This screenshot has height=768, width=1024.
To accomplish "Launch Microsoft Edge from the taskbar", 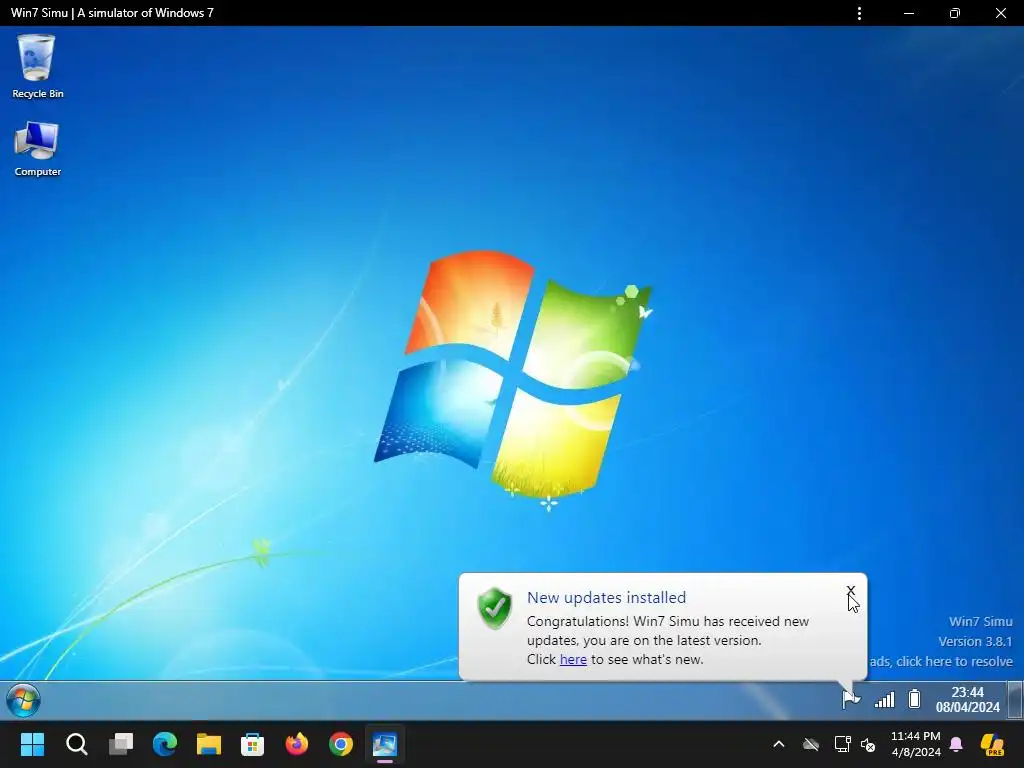I will (x=165, y=744).
